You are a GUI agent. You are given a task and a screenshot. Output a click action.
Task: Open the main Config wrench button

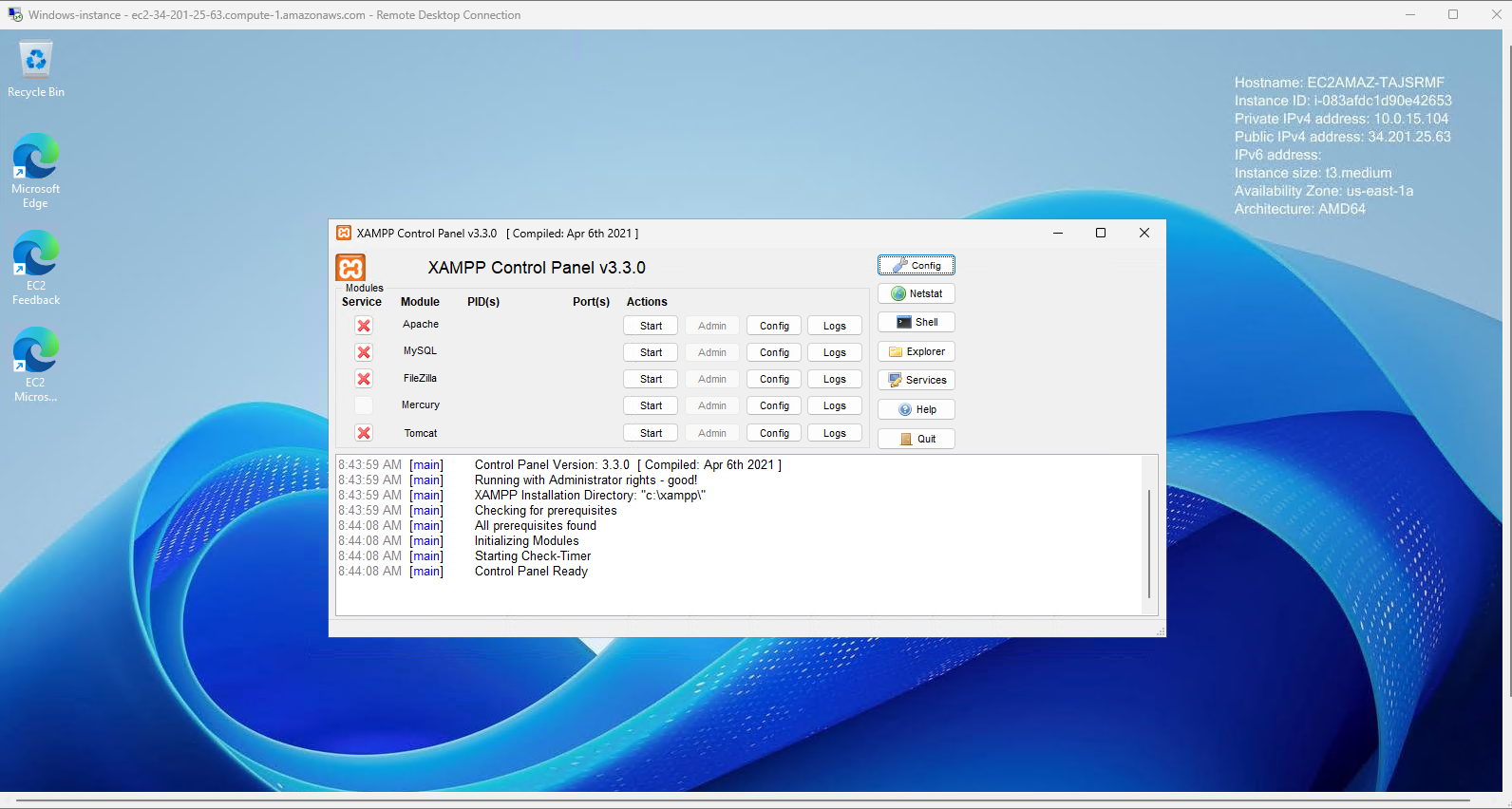pyautogui.click(x=916, y=265)
